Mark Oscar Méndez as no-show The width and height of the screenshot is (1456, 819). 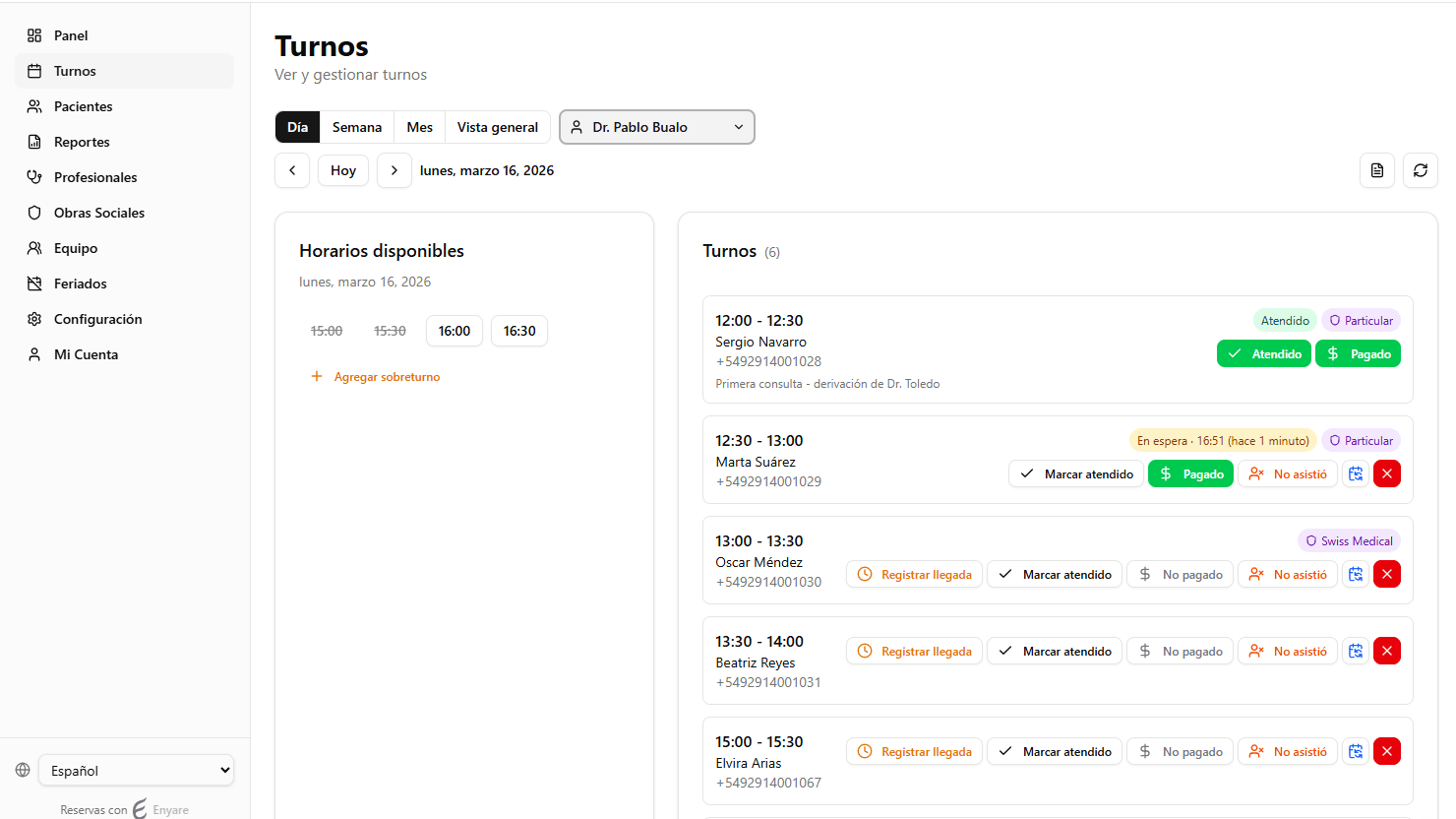point(1287,574)
